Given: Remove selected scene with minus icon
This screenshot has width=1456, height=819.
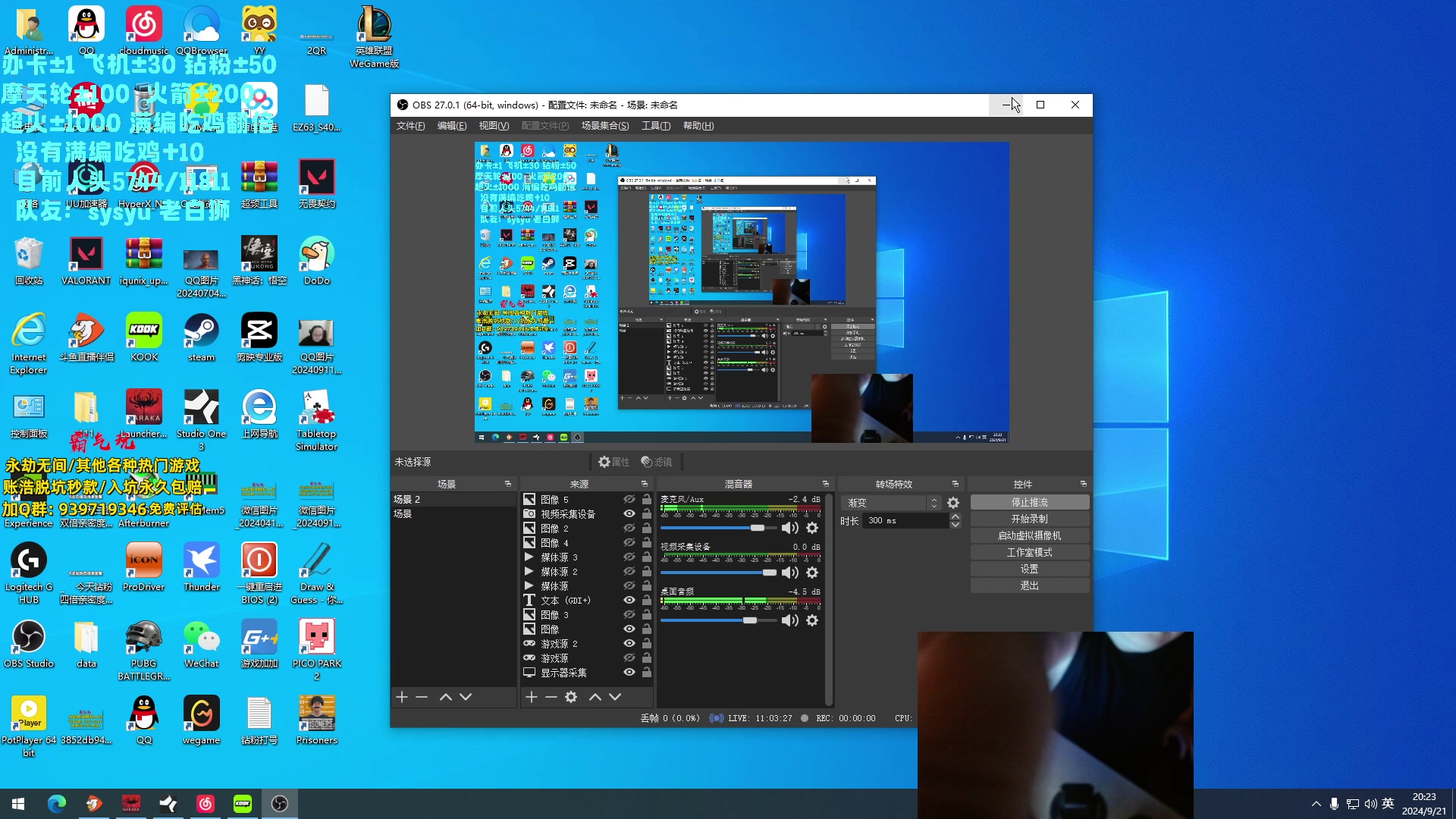Looking at the screenshot, I should pos(422,697).
